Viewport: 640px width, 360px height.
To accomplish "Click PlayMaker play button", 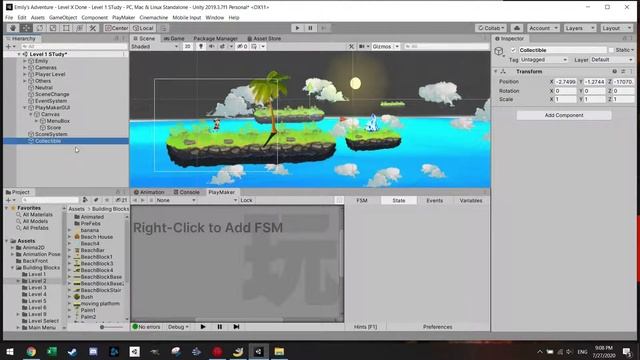I will coord(203,327).
